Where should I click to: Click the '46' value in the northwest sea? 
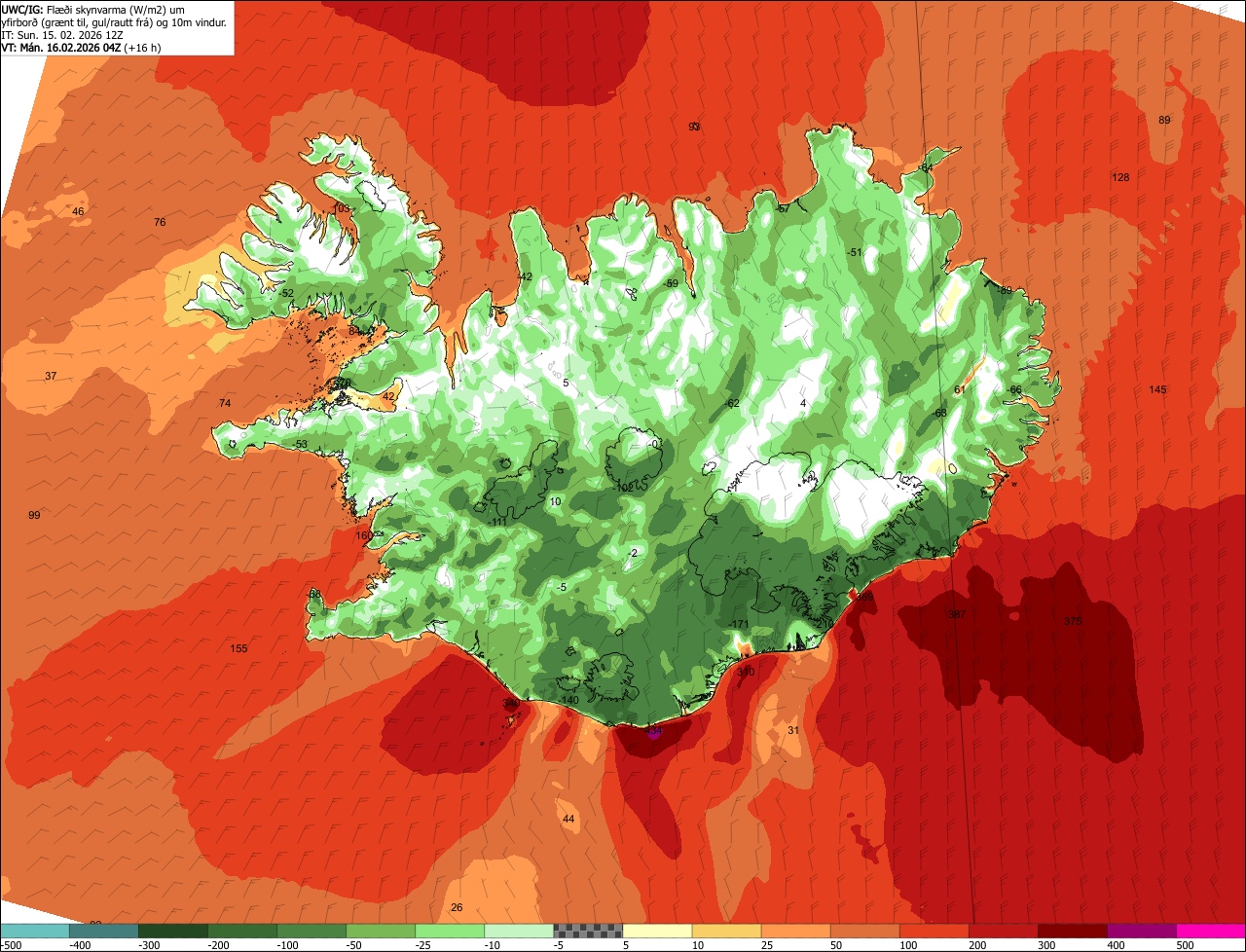(x=78, y=211)
